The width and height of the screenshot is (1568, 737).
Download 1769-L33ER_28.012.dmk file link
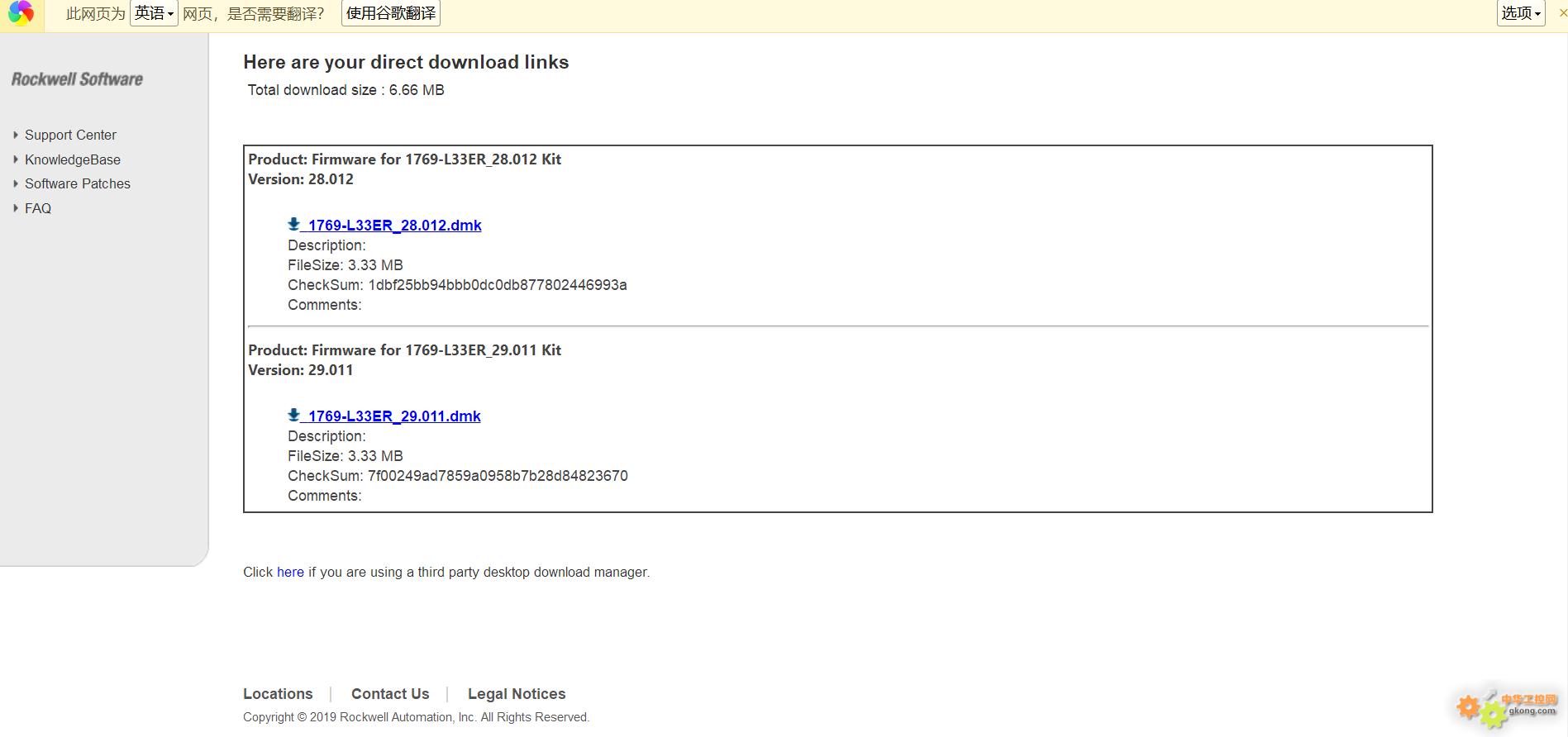[394, 225]
